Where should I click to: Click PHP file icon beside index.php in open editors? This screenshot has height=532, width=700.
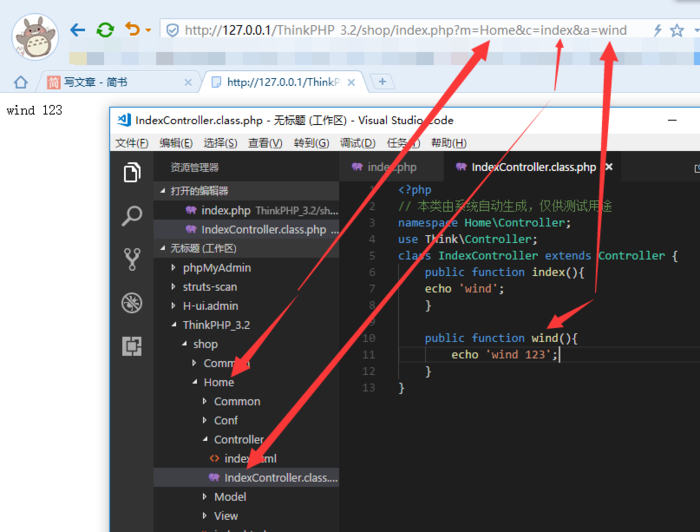coord(191,210)
